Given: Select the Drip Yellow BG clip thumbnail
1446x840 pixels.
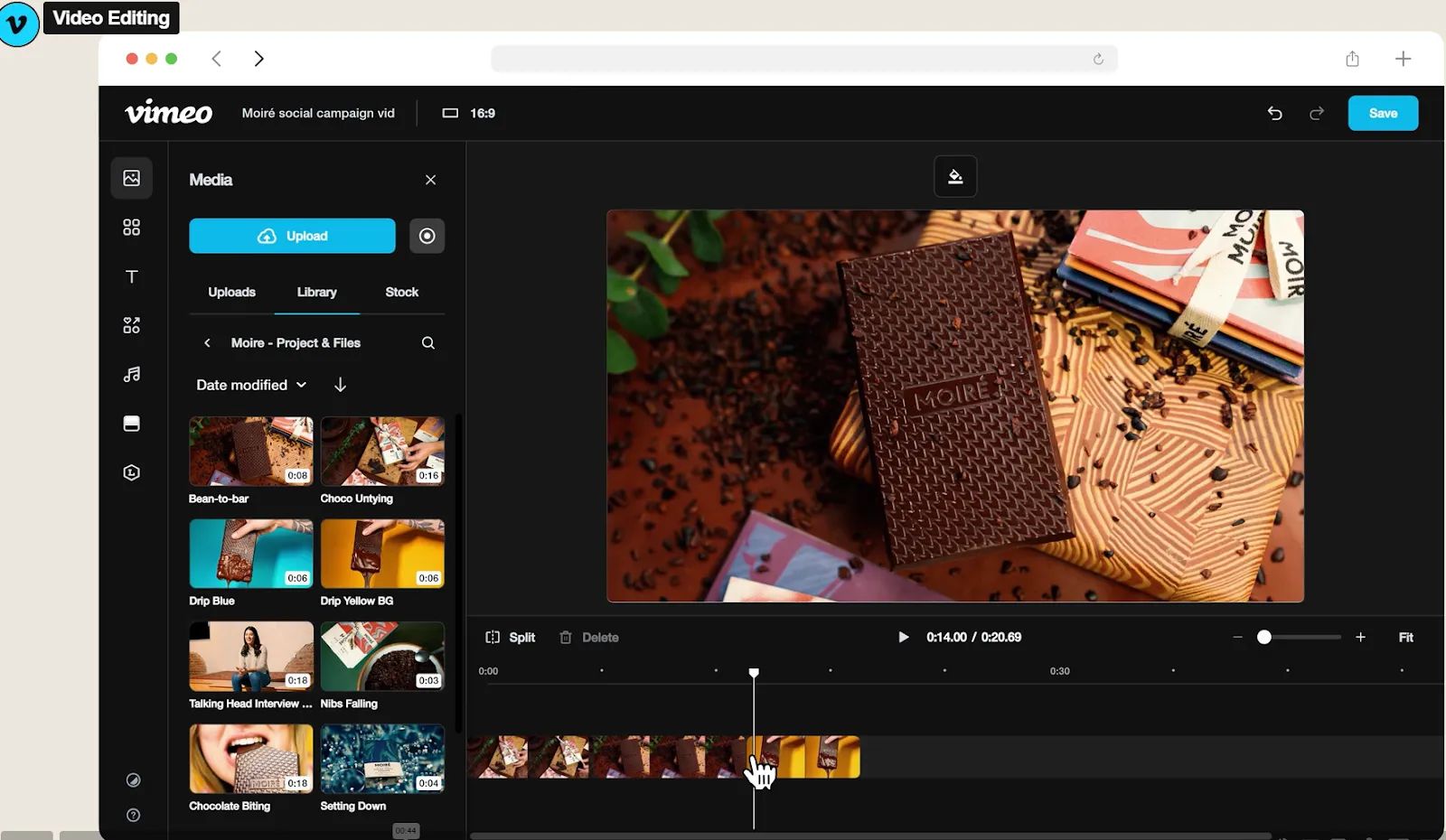Looking at the screenshot, I should pyautogui.click(x=382, y=554).
